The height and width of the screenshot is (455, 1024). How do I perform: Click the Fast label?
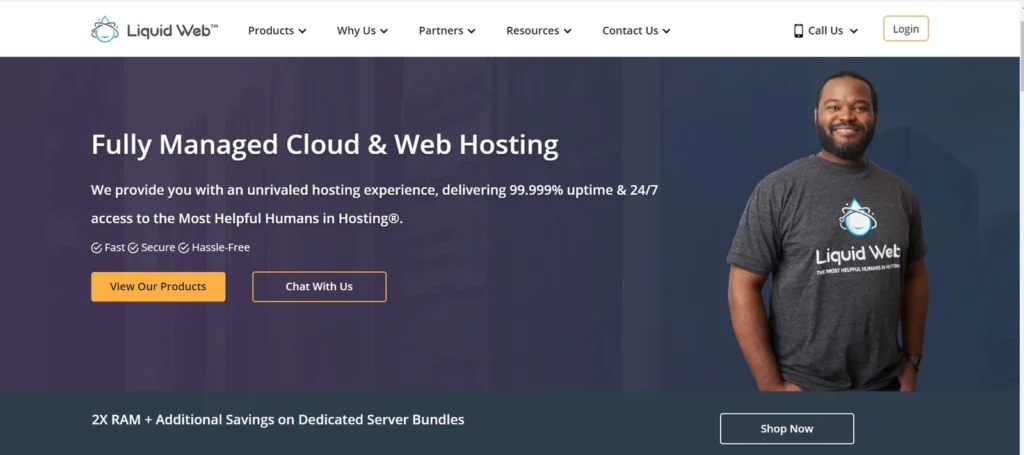point(114,248)
